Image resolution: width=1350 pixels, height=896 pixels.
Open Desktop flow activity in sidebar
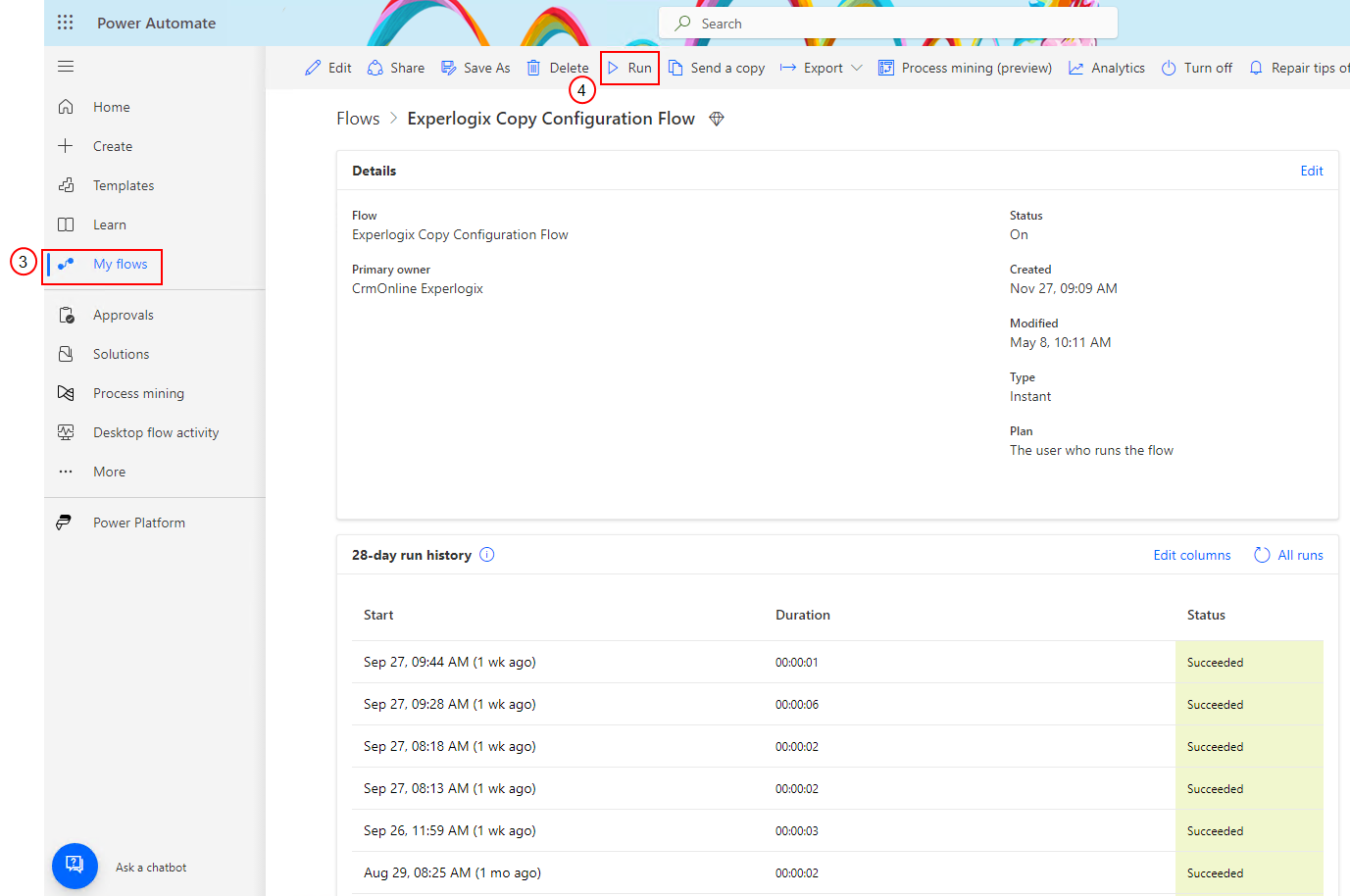click(x=155, y=432)
